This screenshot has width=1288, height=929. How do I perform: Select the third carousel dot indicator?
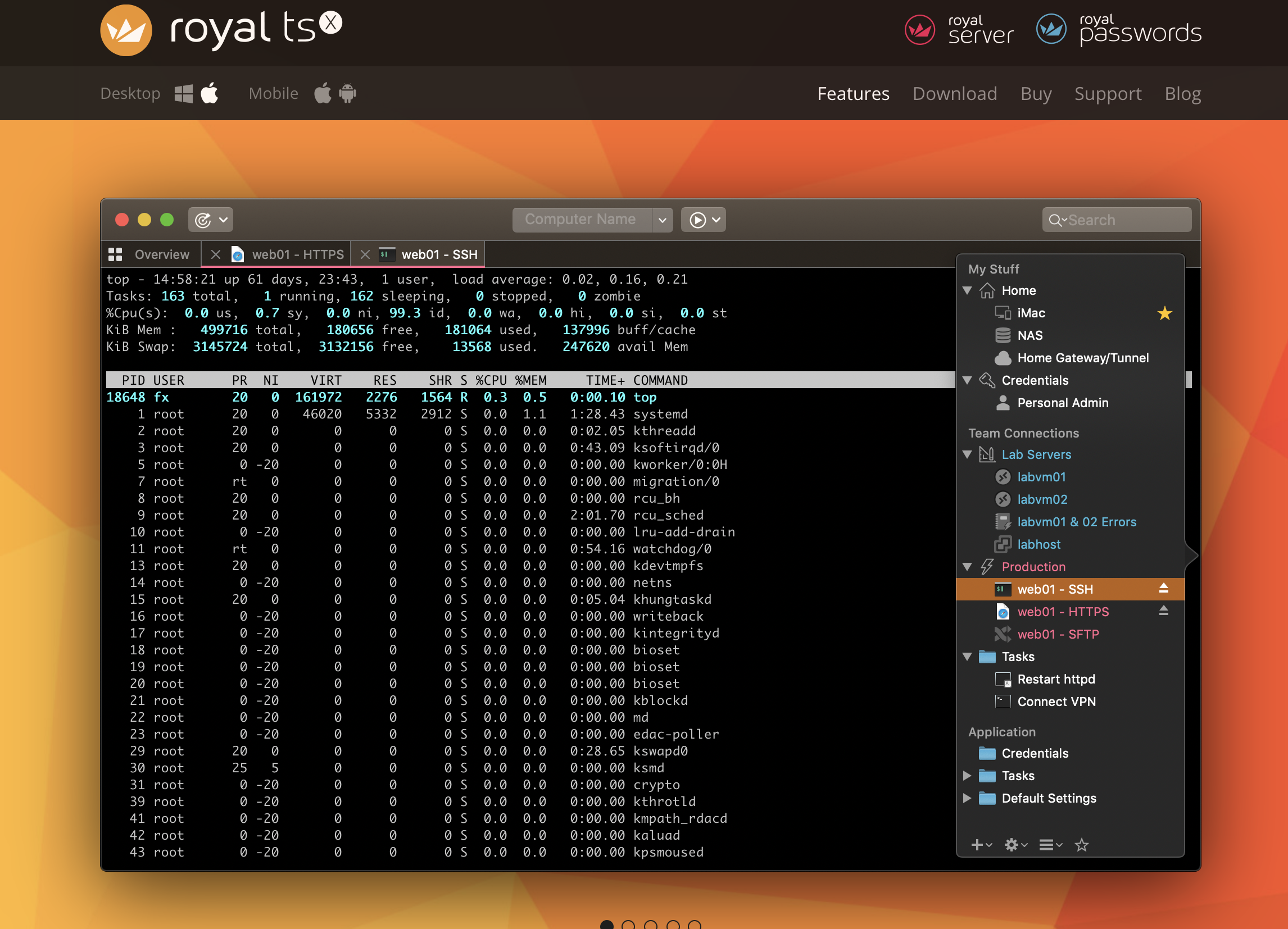coord(650,925)
